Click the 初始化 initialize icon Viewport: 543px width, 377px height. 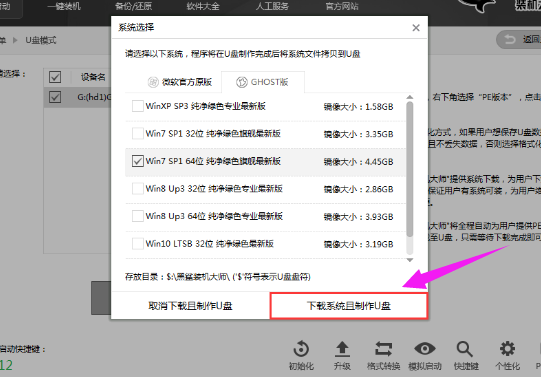coord(301,349)
